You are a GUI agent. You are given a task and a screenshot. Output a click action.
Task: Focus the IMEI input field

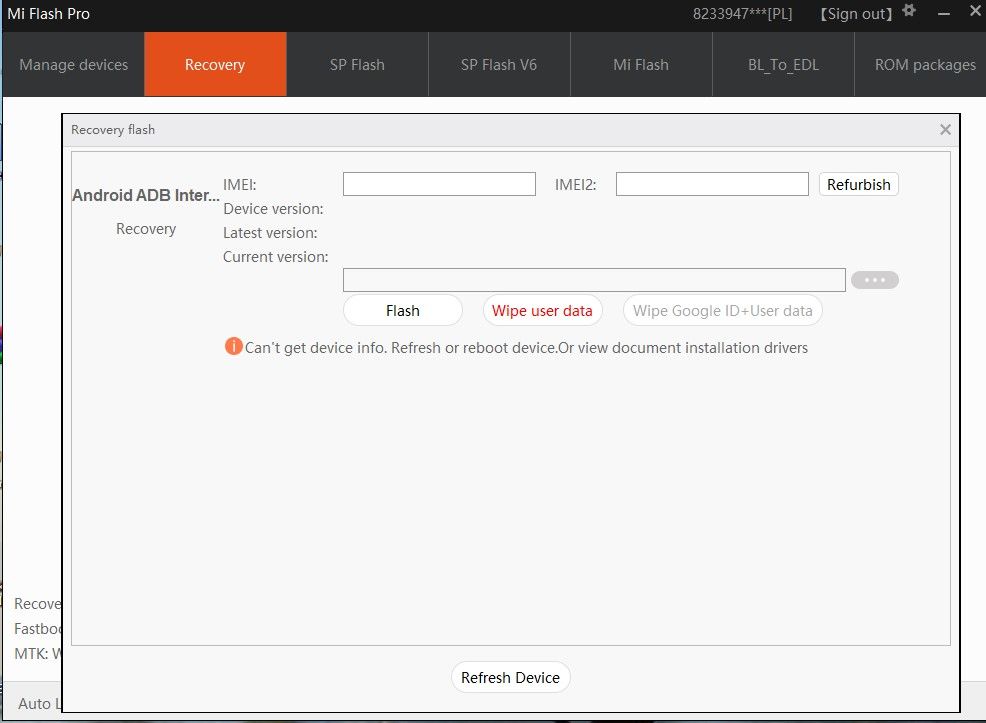[439, 184]
